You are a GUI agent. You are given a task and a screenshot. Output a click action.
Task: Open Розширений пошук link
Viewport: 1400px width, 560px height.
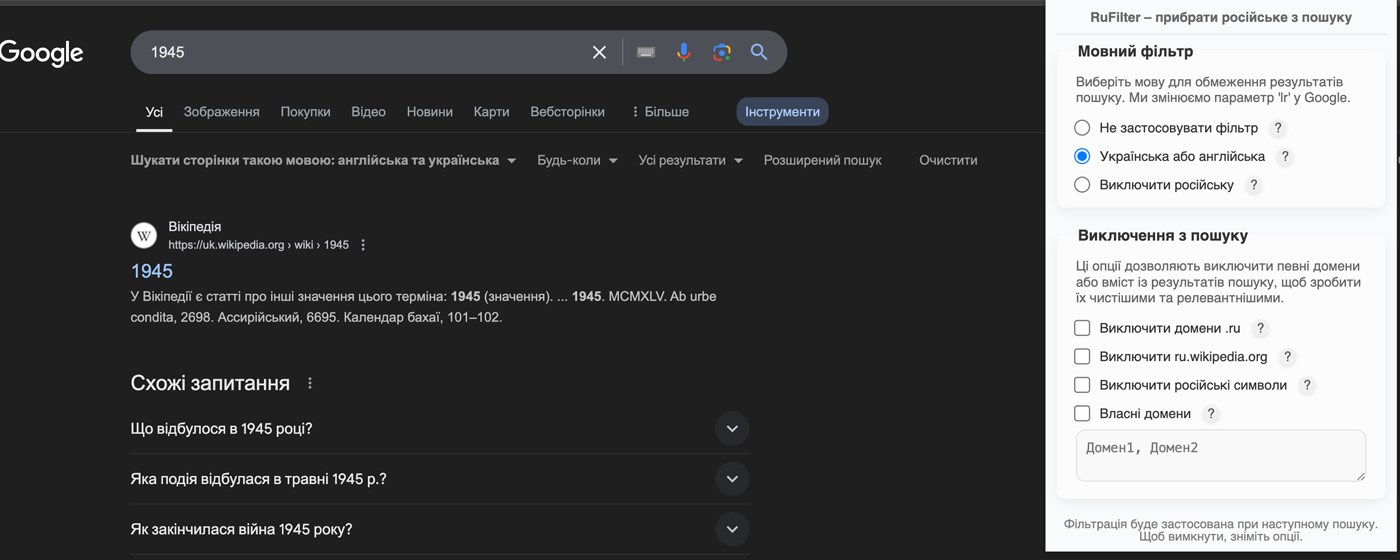pos(823,160)
